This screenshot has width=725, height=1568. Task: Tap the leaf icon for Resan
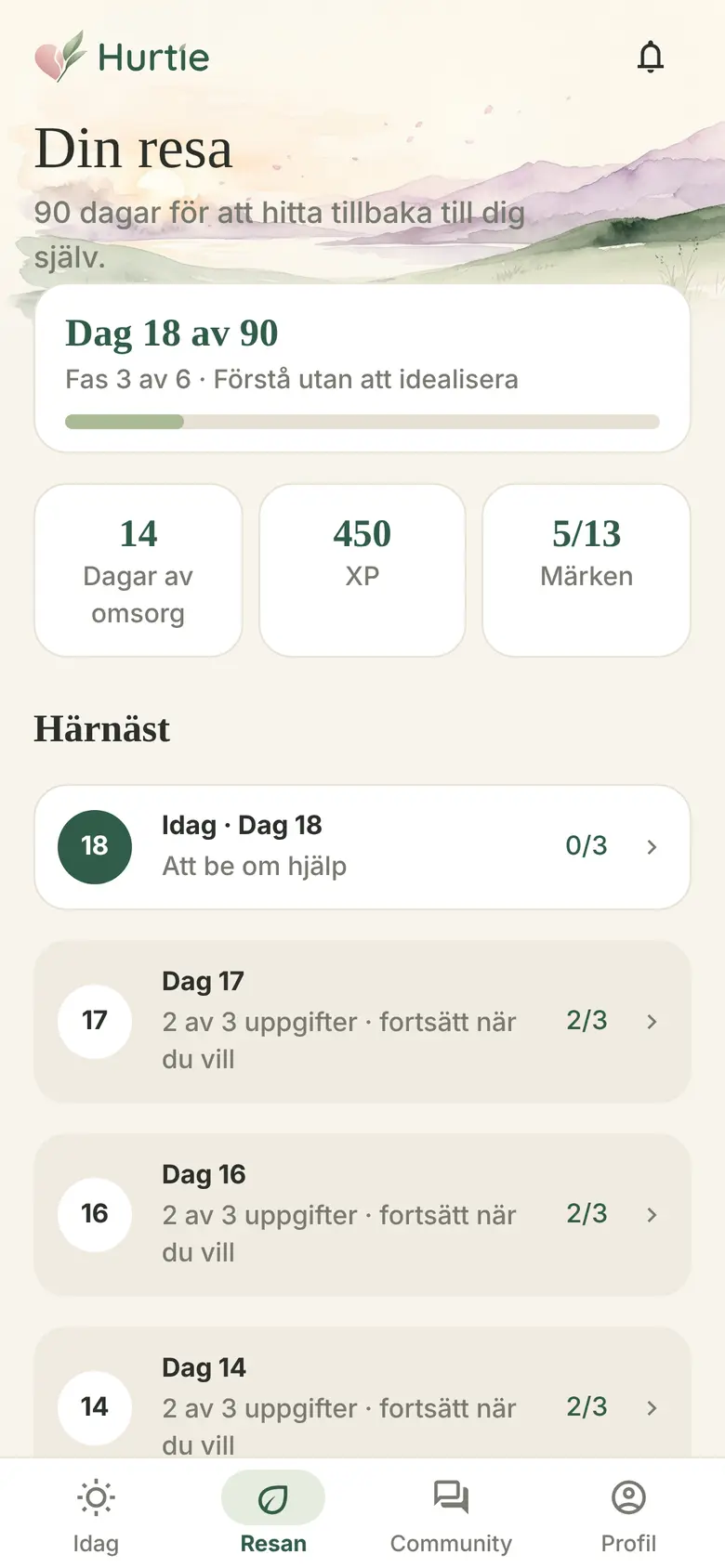pyautogui.click(x=273, y=1497)
